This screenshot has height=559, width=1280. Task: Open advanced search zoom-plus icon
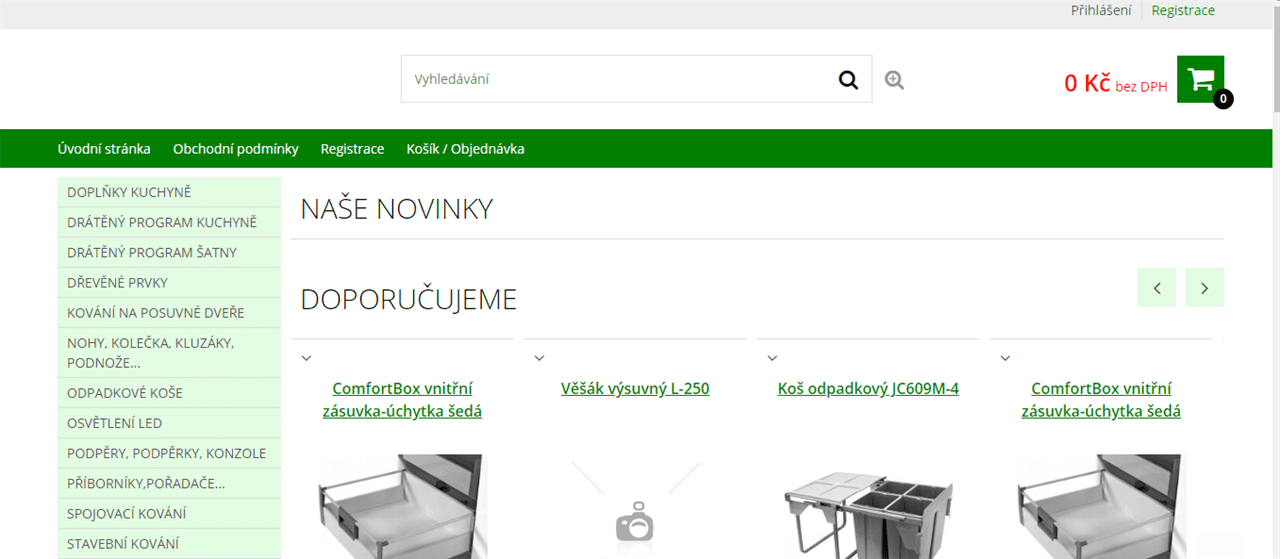[x=894, y=80]
